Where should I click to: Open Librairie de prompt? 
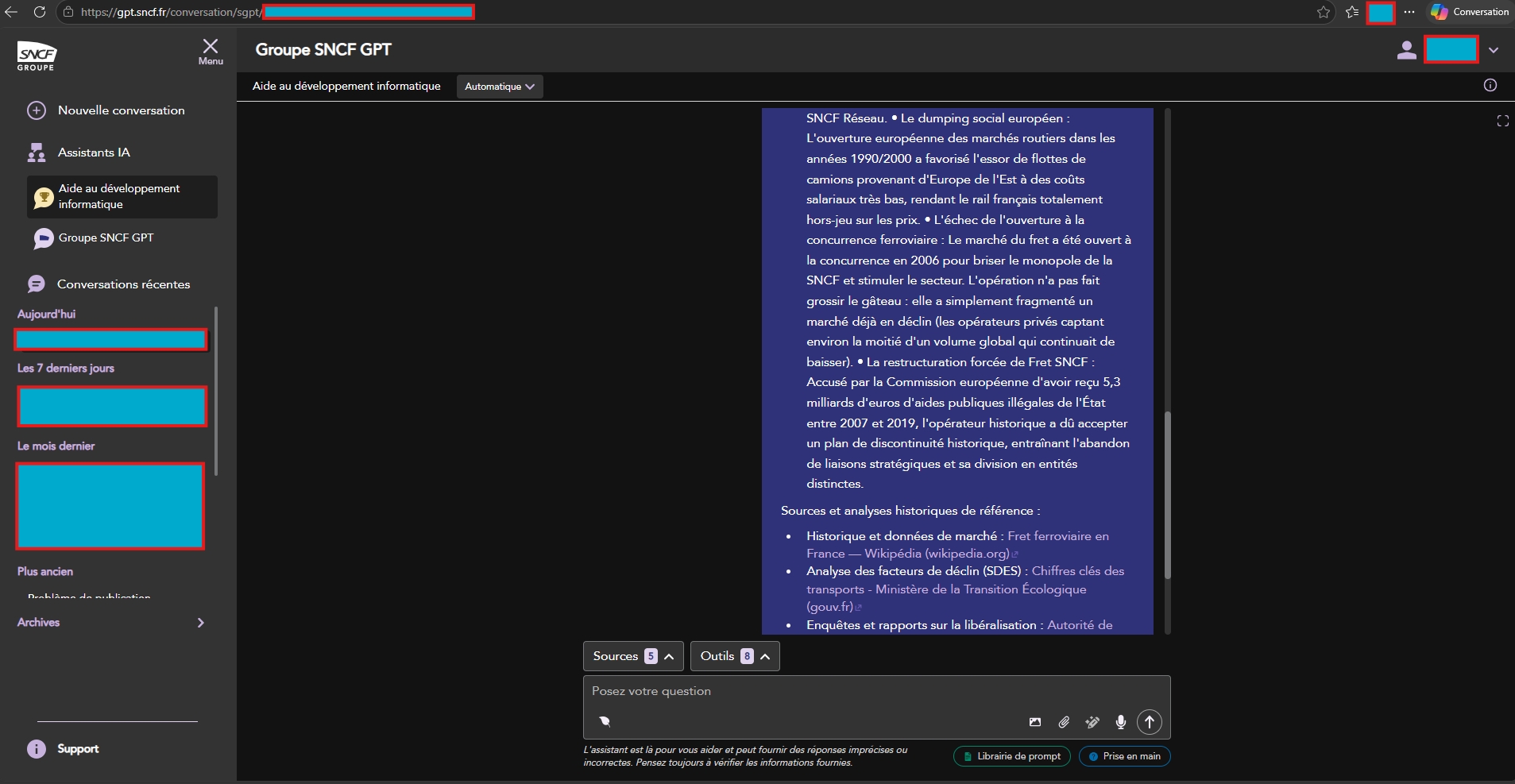[1011, 756]
